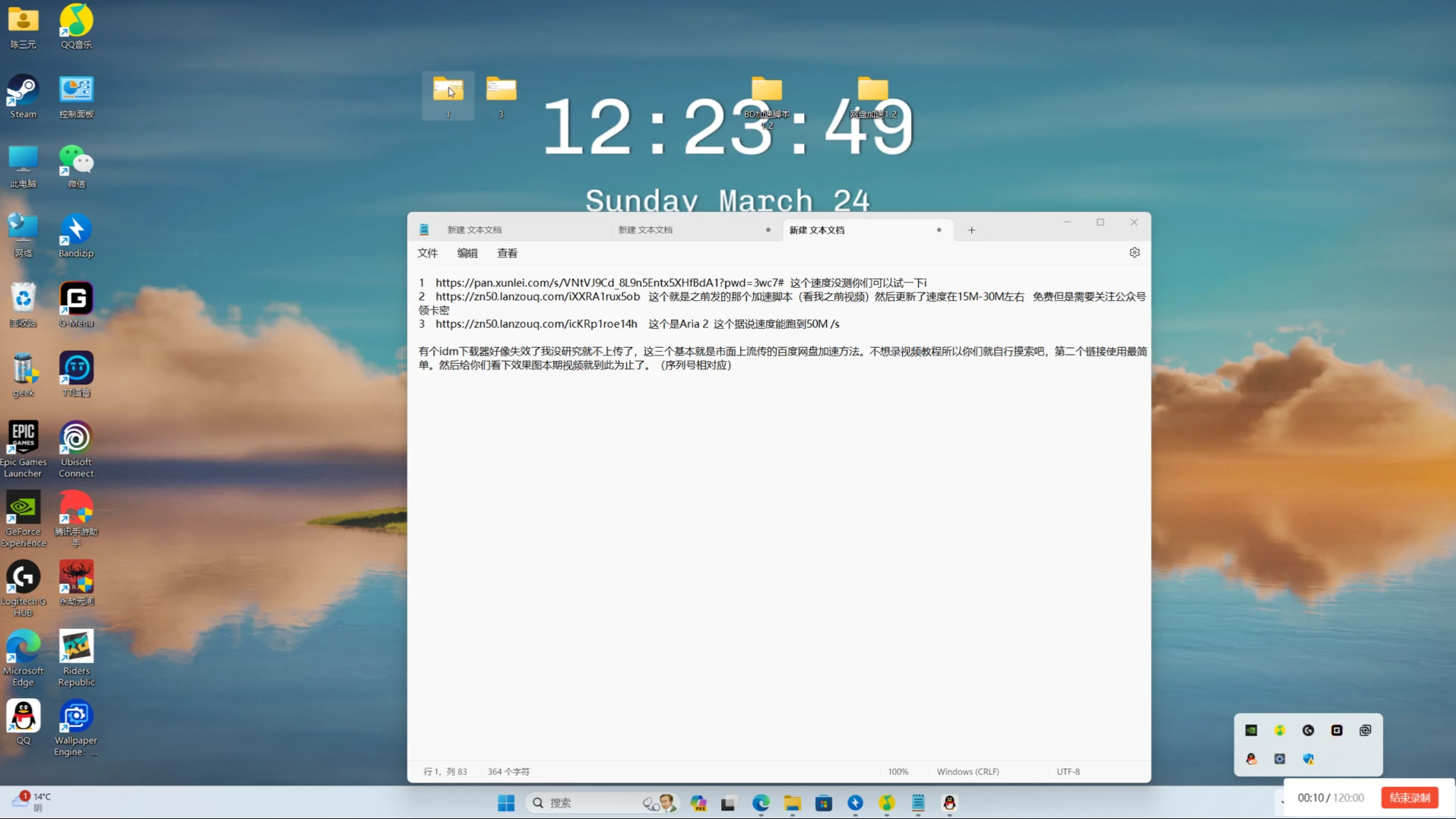Click inside the paragraph starting 有个idm下载器
1456x819 pixels.
click(783, 358)
